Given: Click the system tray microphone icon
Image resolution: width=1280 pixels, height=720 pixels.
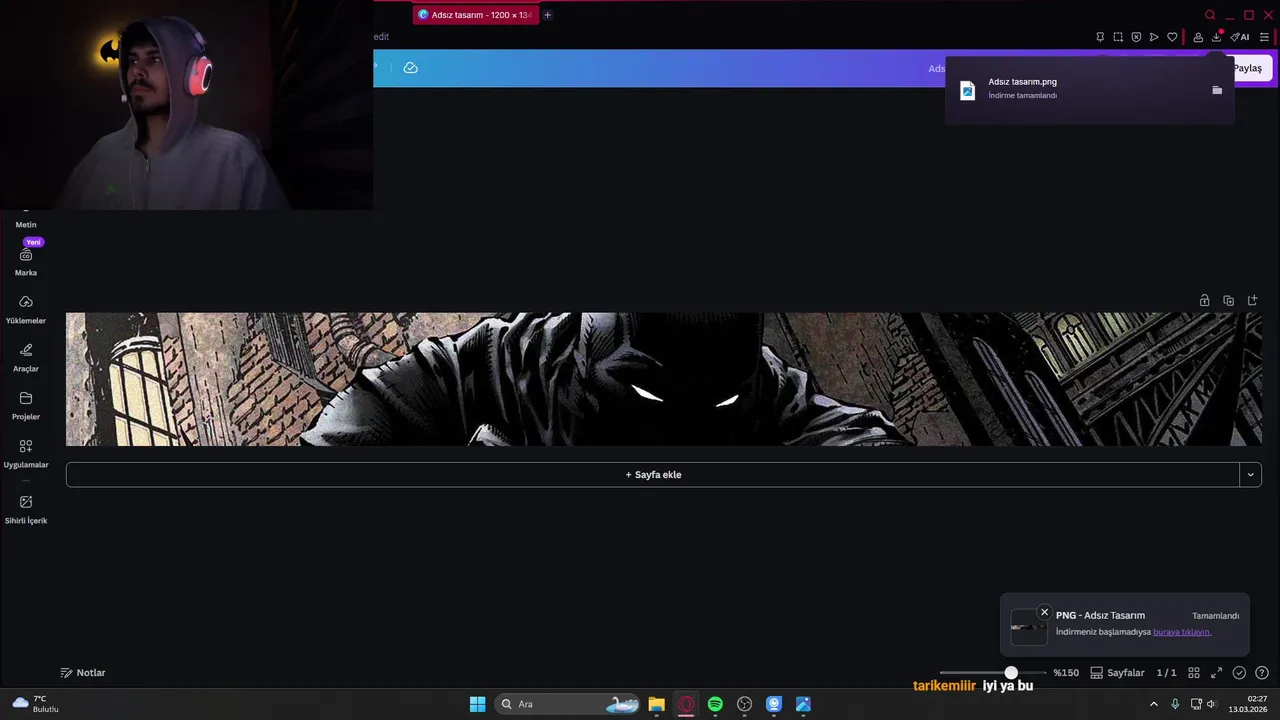Looking at the screenshot, I should tap(1175, 704).
